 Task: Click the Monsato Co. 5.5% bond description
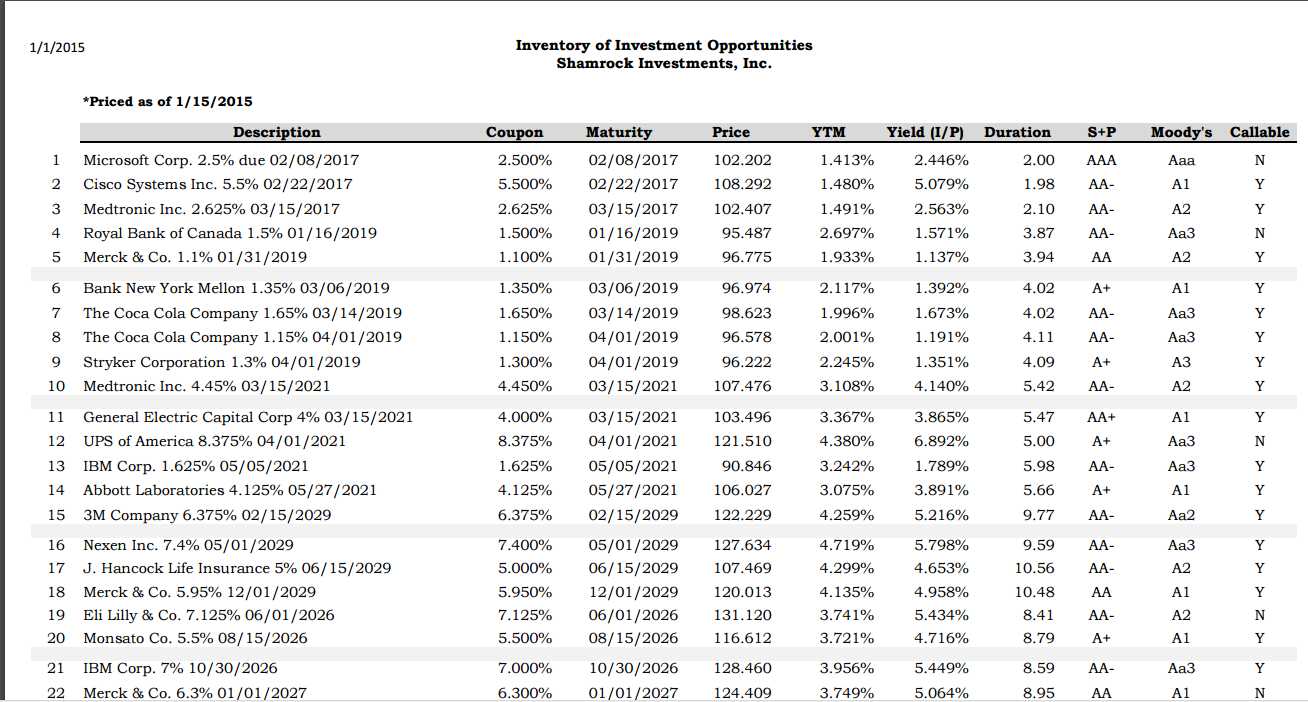[195, 638]
